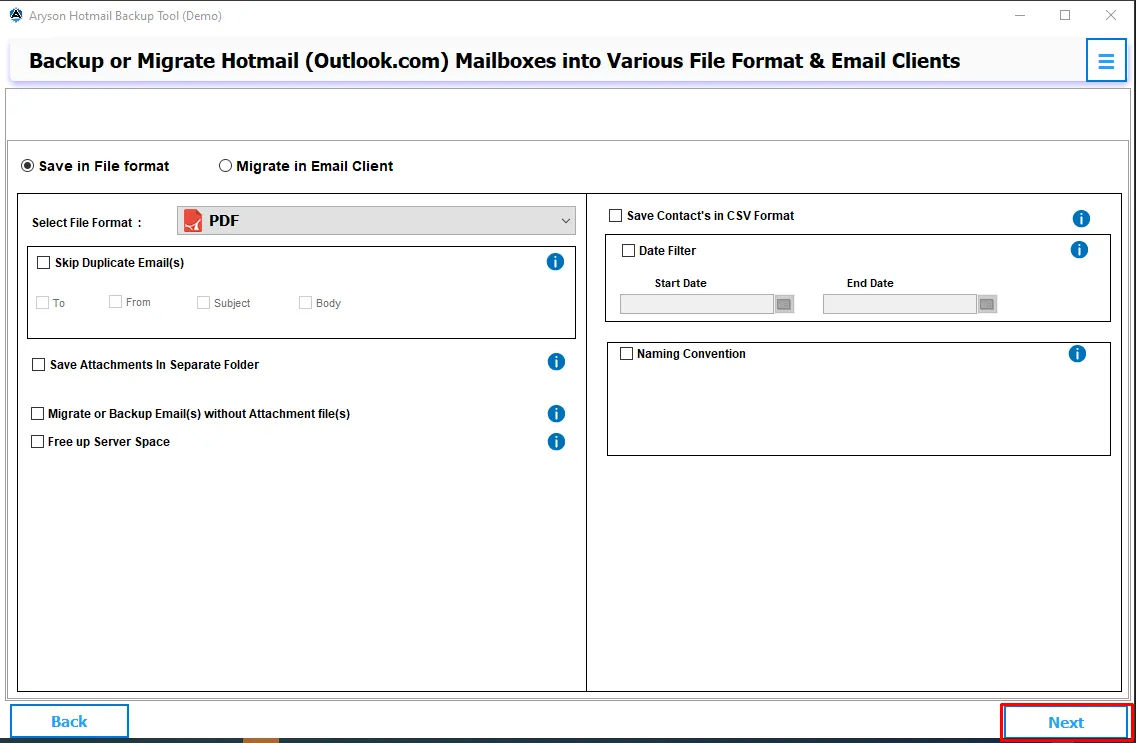This screenshot has height=743, width=1136.
Task: Click info icon for Save Contact's in CSV
Action: [x=1081, y=219]
